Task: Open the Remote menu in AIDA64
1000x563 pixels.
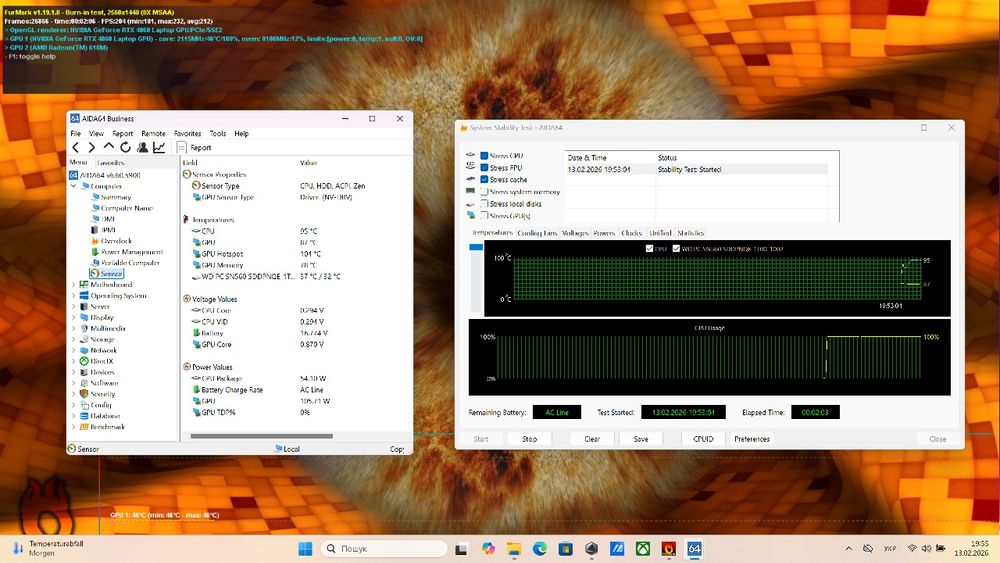Action: pyautogui.click(x=153, y=133)
